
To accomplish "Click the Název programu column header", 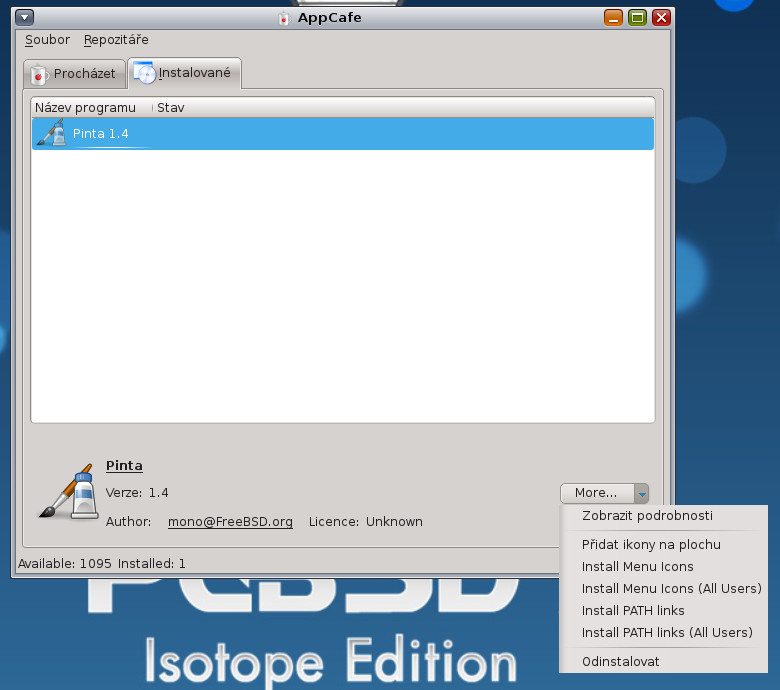I will [x=86, y=107].
